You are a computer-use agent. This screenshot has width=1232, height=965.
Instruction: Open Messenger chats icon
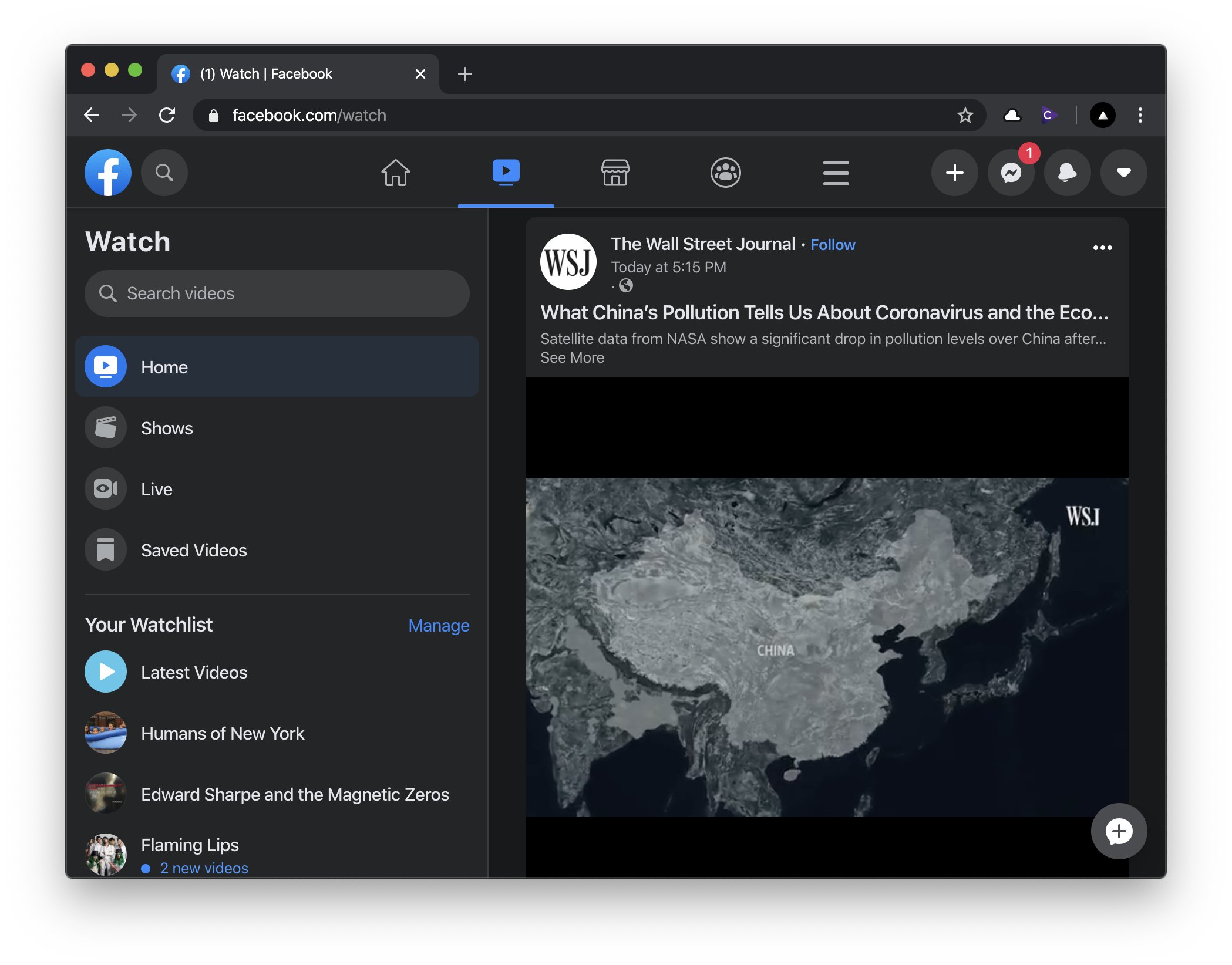pos(1011,173)
